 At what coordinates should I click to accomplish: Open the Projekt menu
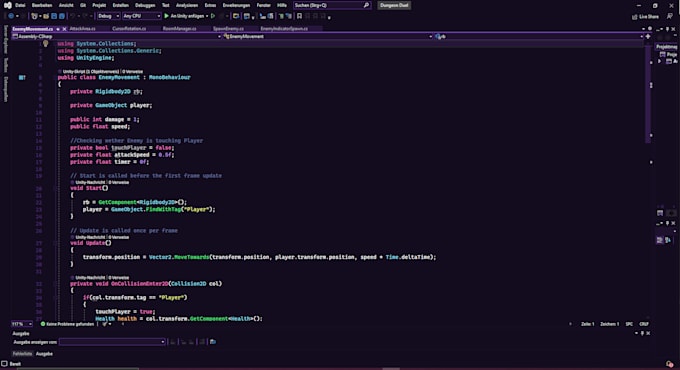pyautogui.click(x=99, y=5)
